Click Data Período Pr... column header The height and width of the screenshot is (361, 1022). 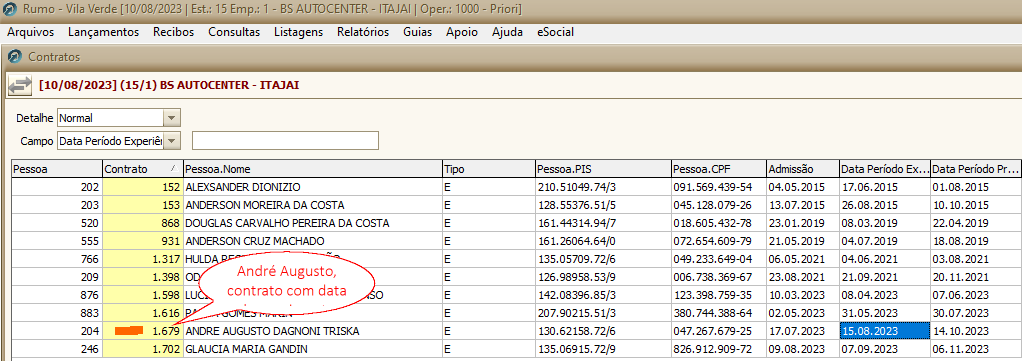pyautogui.click(x=975, y=169)
